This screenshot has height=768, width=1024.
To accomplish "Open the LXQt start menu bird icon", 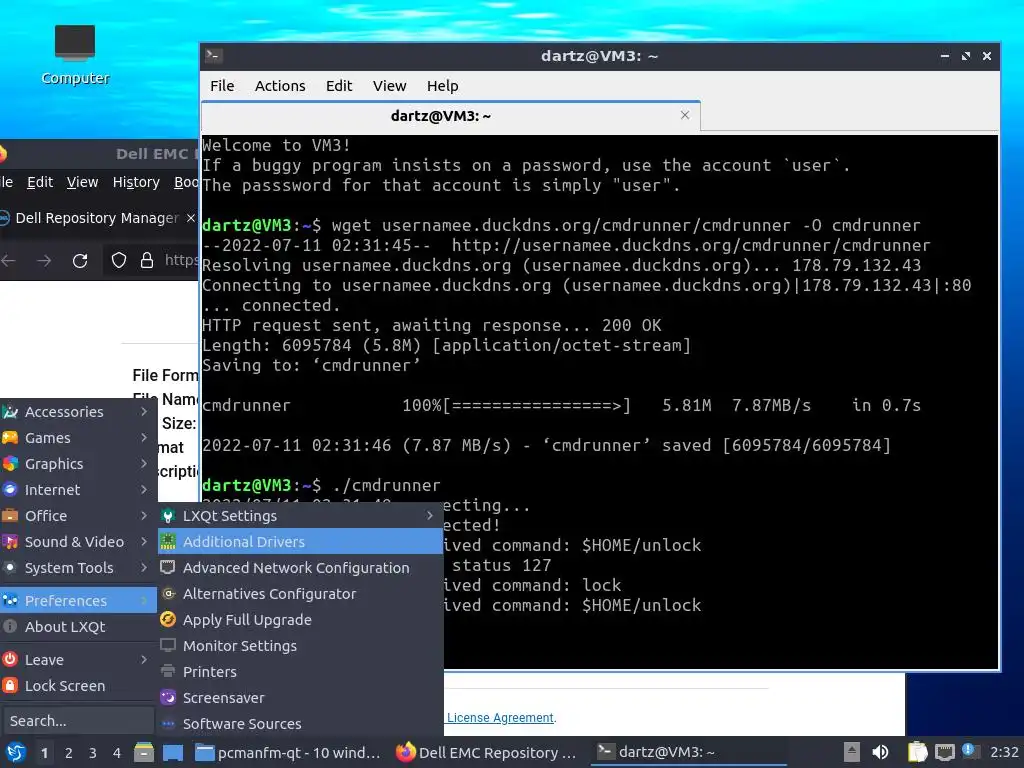I will click(x=15, y=752).
